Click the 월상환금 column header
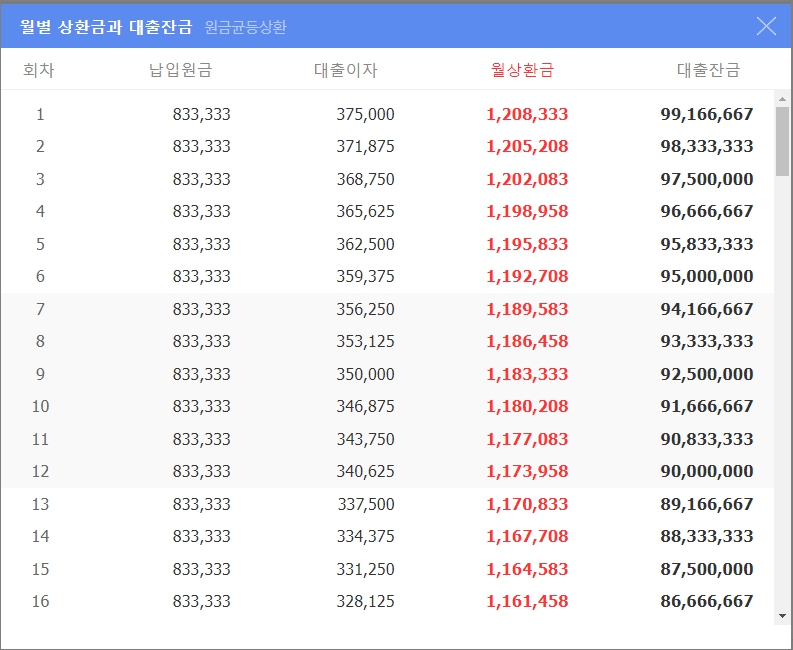The height and width of the screenshot is (650, 793). pyautogui.click(x=522, y=70)
